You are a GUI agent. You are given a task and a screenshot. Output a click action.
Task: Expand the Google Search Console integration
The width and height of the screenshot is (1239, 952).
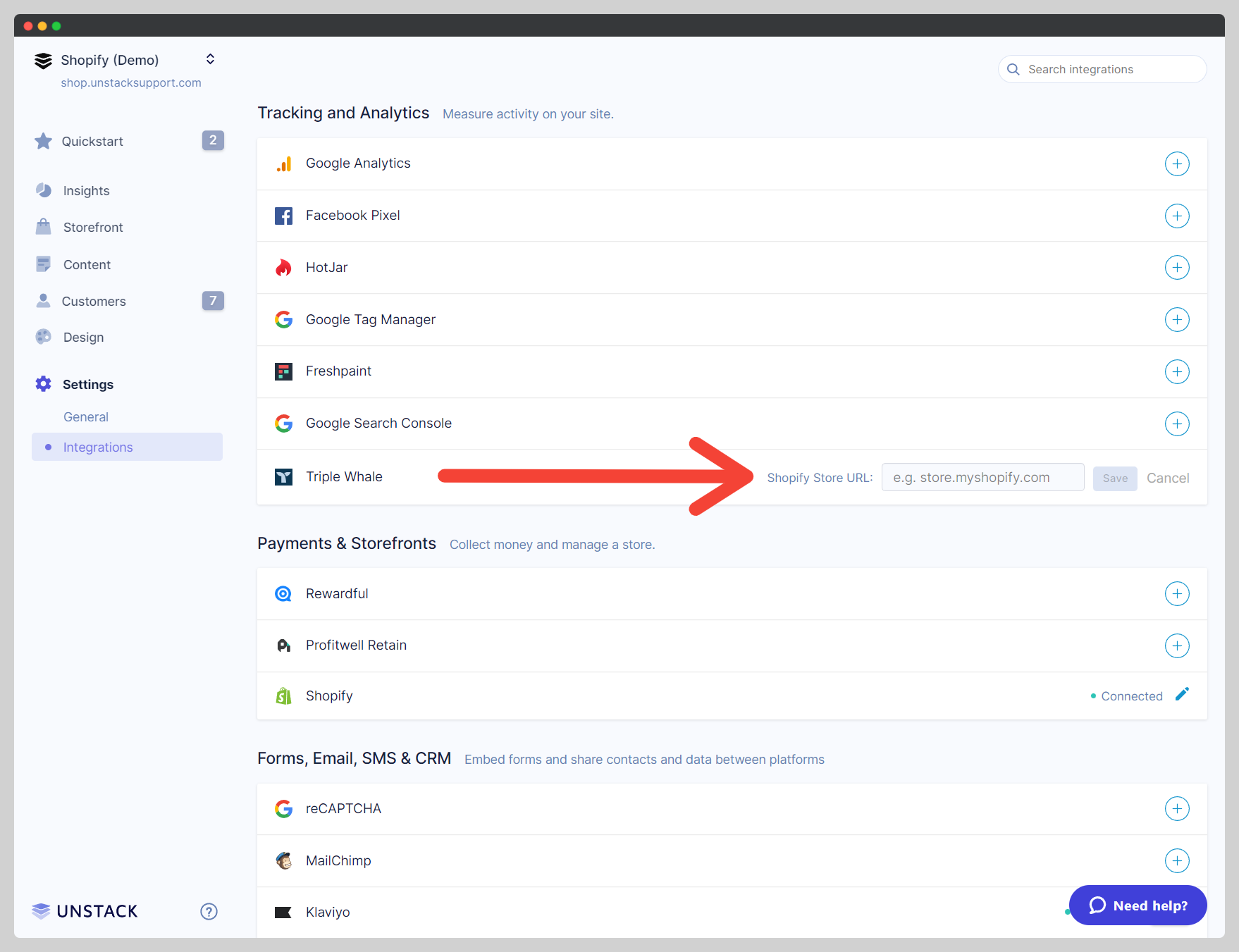pyautogui.click(x=1176, y=424)
